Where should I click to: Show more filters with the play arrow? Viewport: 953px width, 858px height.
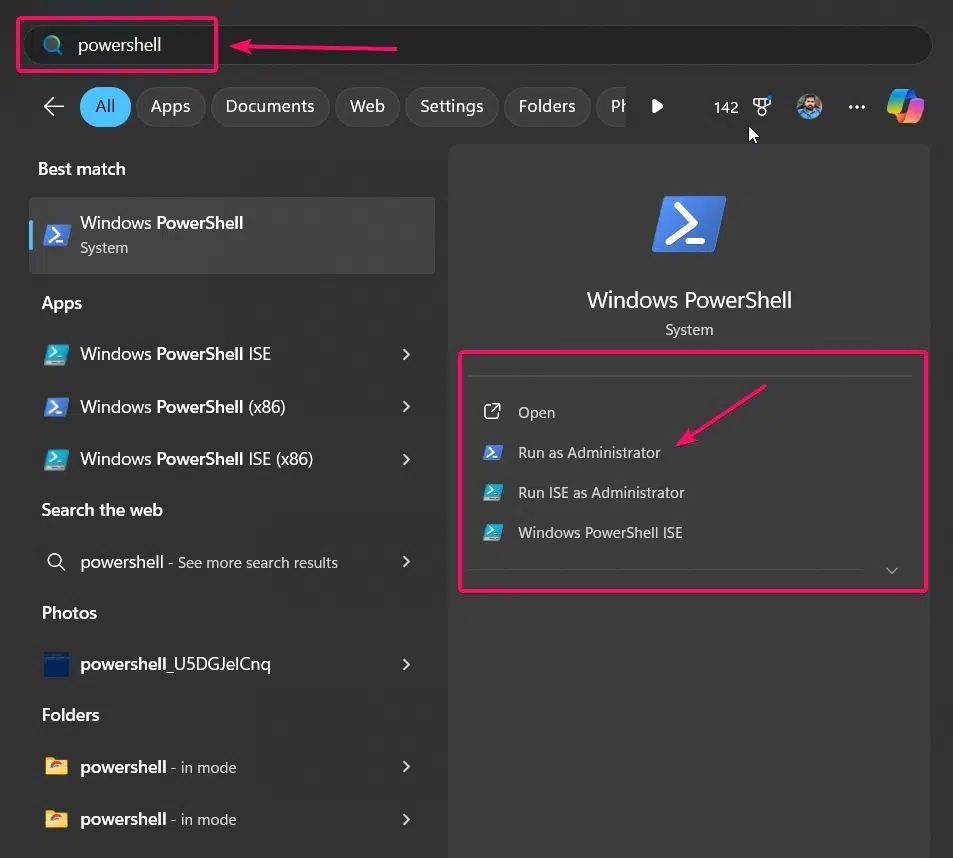click(x=657, y=106)
